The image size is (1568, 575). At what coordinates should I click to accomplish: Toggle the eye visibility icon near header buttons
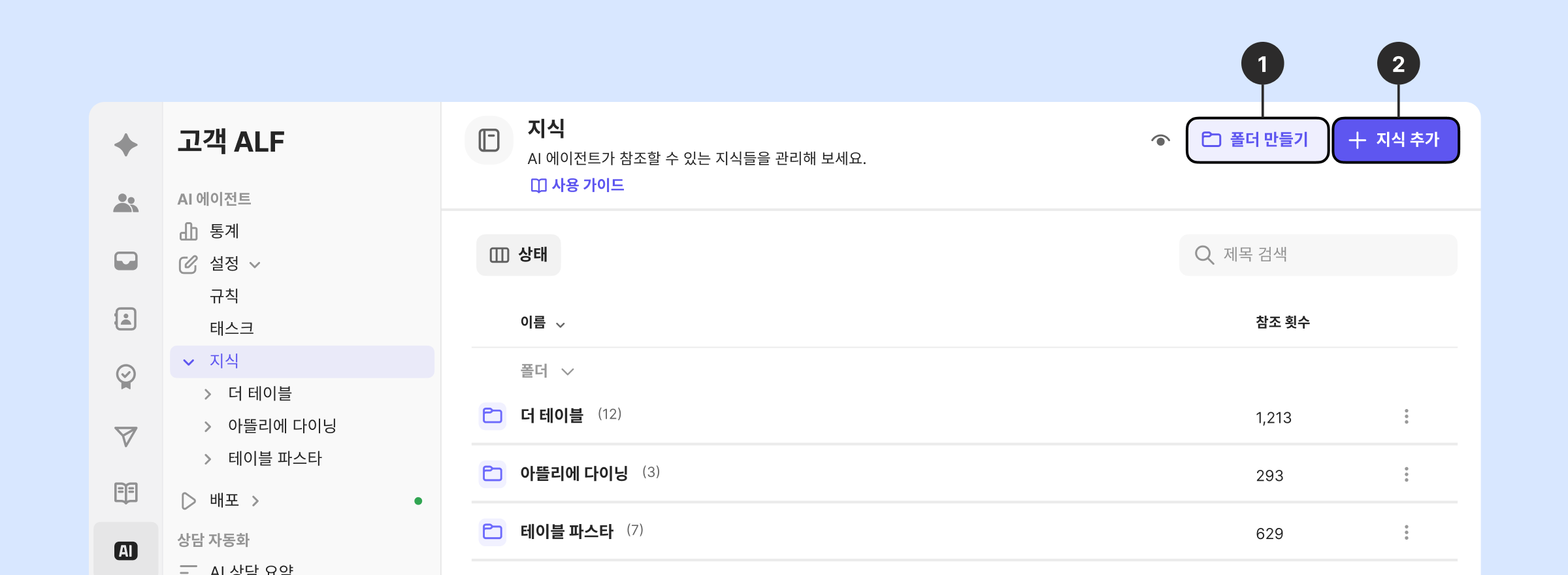[x=1160, y=140]
